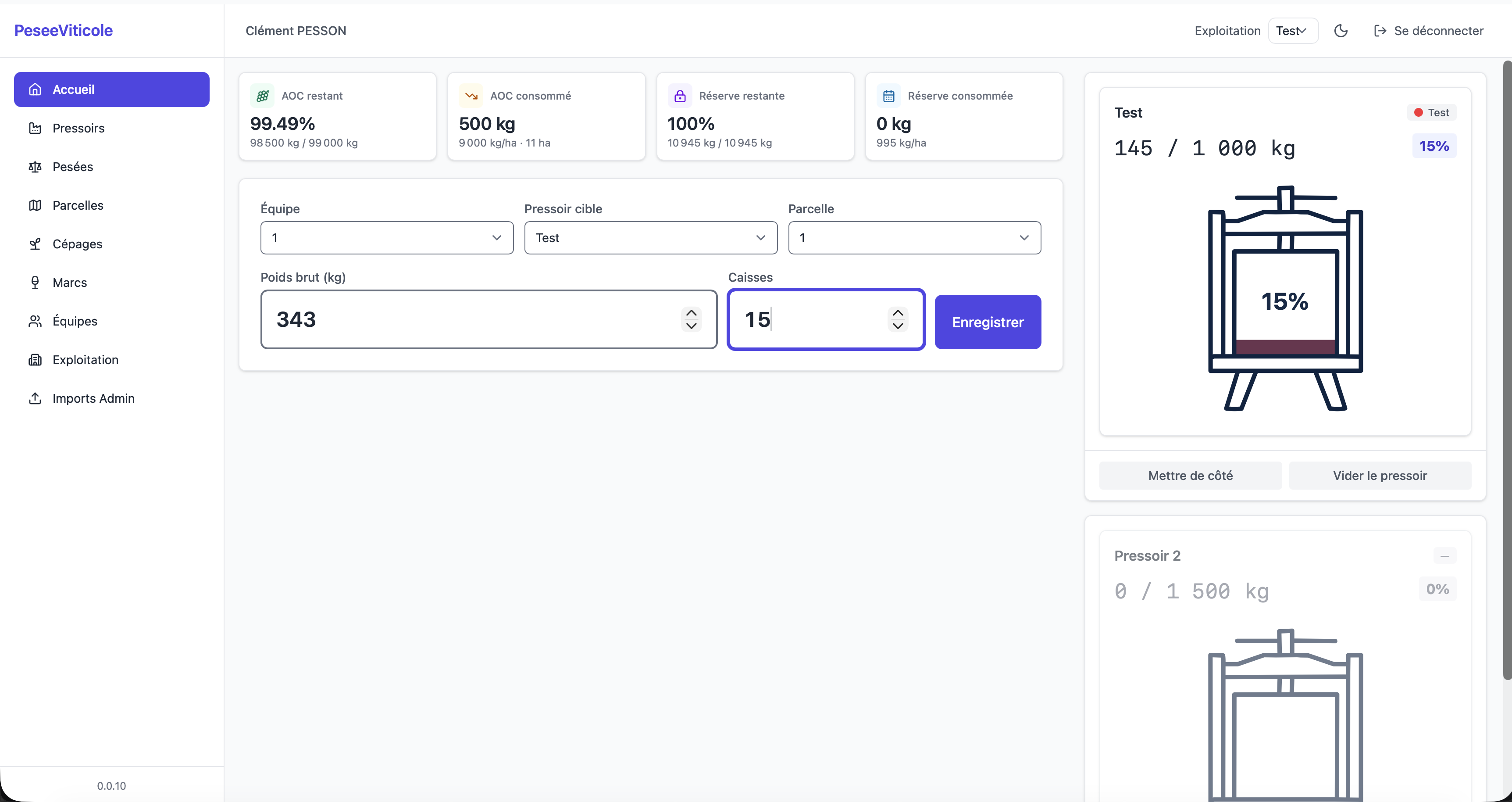
Task: Open the Exploitation Test selector
Action: pos(1293,31)
